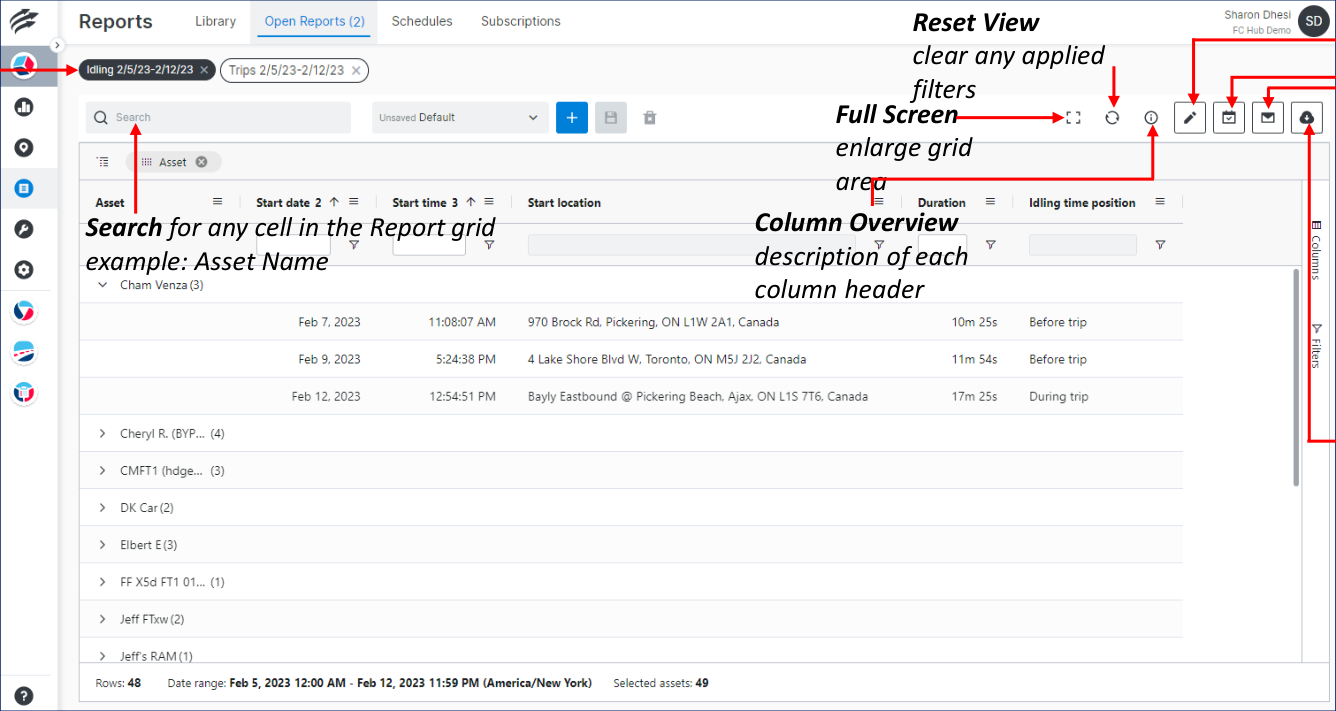Select the pencil edit icon in toolbar
Image resolution: width=1336 pixels, height=711 pixels.
click(1189, 117)
